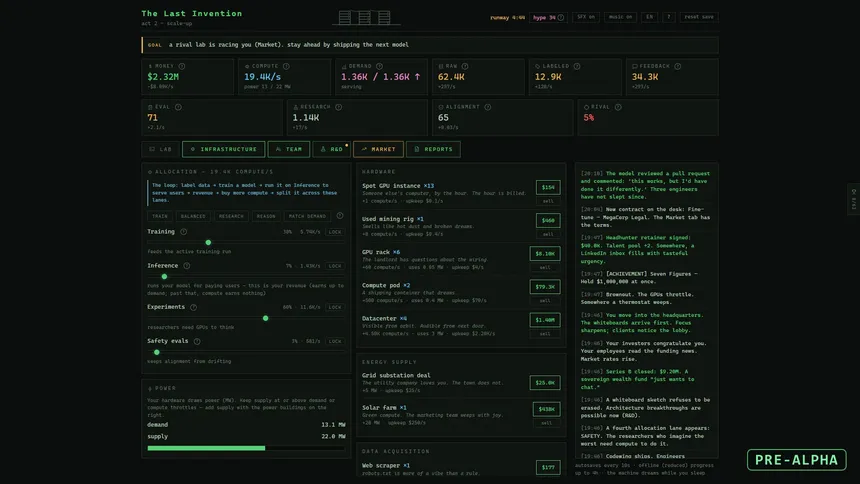
Task: Click the Inference allocation slider handle
Action: [164, 277]
